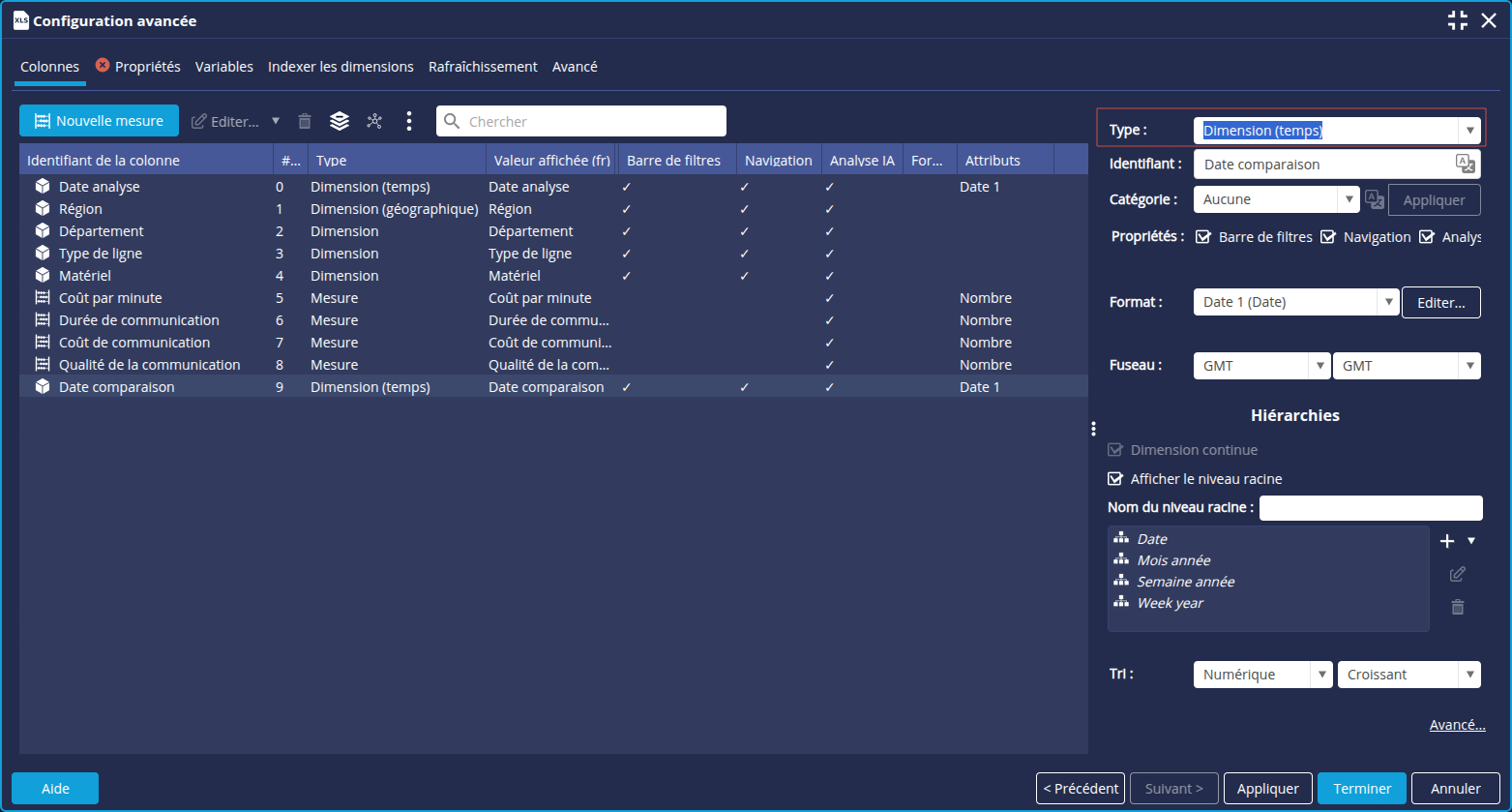Click the Chercher search field
This screenshot has width=1512, height=812.
point(590,121)
